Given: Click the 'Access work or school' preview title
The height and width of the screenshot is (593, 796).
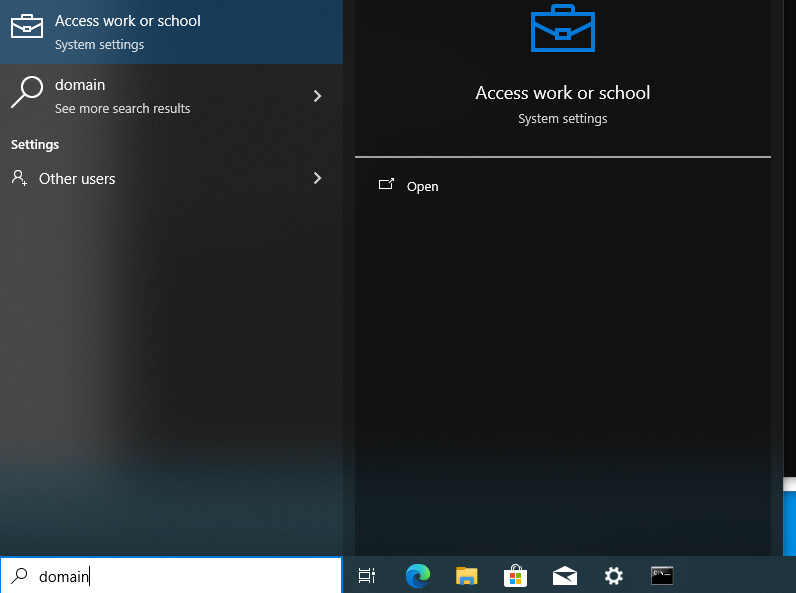Looking at the screenshot, I should [562, 93].
